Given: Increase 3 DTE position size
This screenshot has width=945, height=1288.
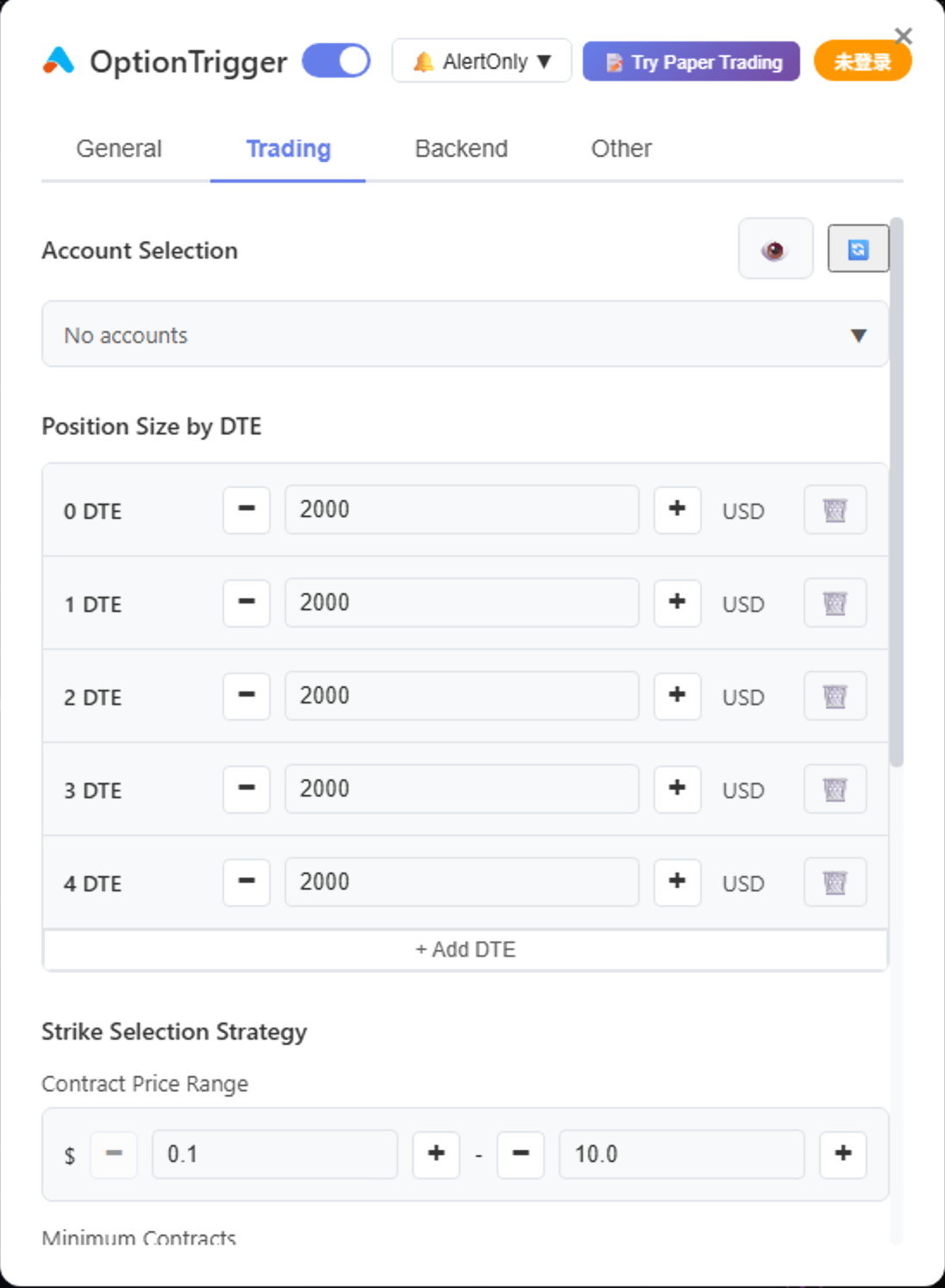Looking at the screenshot, I should click(678, 789).
